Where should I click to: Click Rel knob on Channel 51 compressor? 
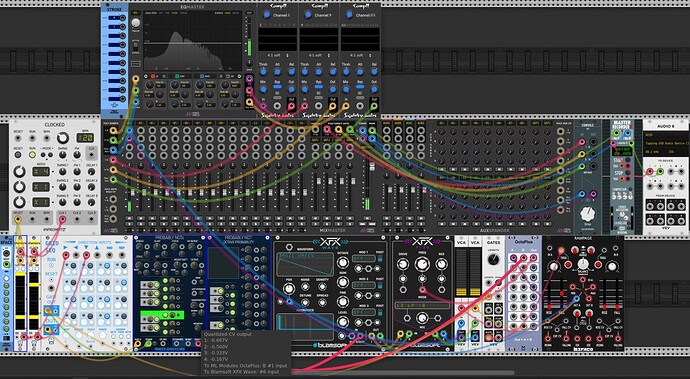click(x=374, y=71)
